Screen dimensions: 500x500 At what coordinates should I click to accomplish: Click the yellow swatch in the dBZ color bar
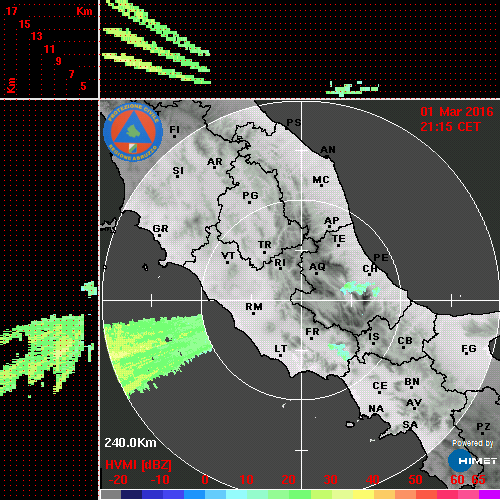[363, 494]
